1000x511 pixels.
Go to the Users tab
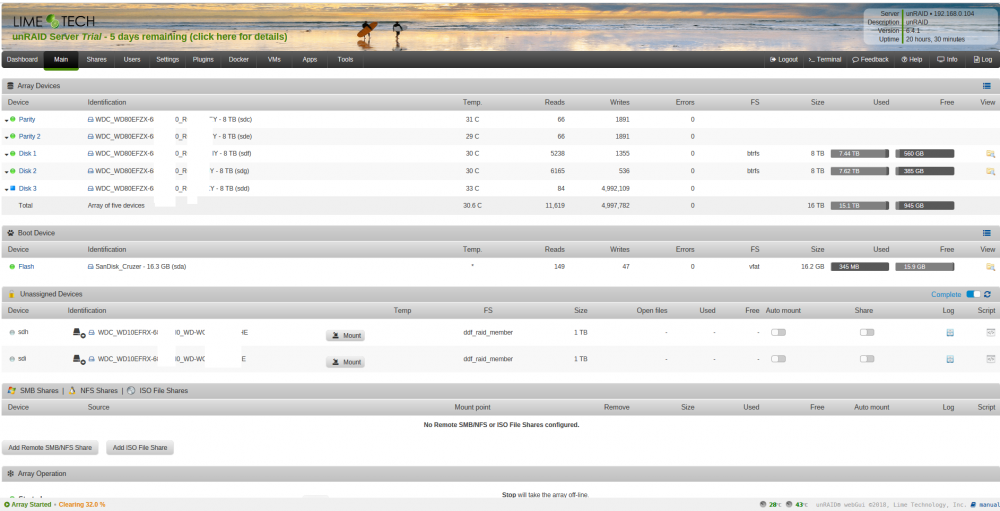[x=132, y=59]
